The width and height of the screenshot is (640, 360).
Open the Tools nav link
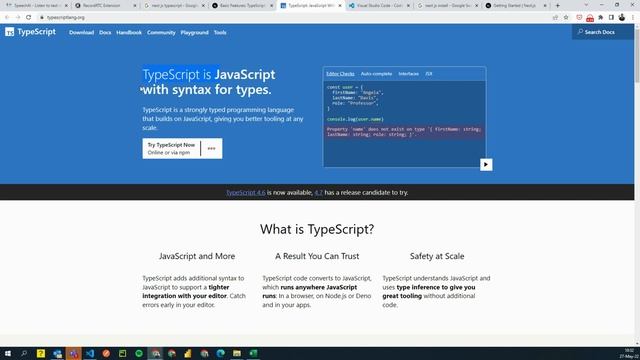(x=220, y=32)
